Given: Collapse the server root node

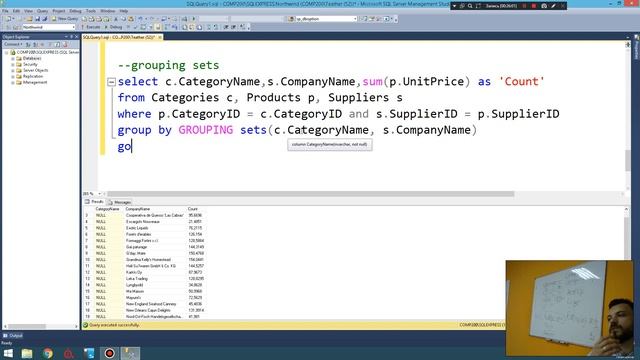Looking at the screenshot, I should [7, 53].
